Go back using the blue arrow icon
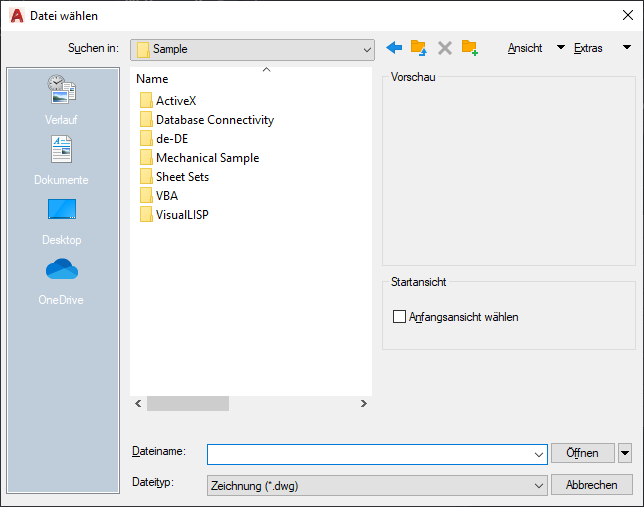This screenshot has width=644, height=507. [394, 48]
